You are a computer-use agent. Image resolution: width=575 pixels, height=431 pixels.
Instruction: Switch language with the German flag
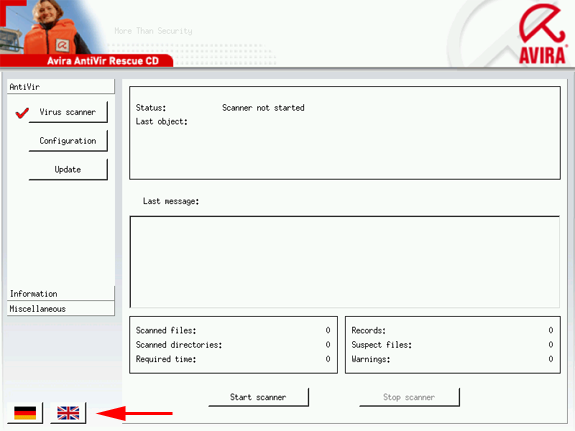pos(25,413)
